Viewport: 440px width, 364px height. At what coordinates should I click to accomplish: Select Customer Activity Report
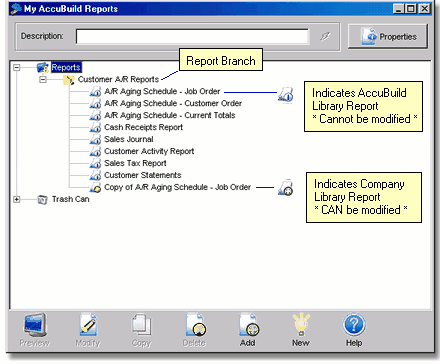(x=149, y=151)
